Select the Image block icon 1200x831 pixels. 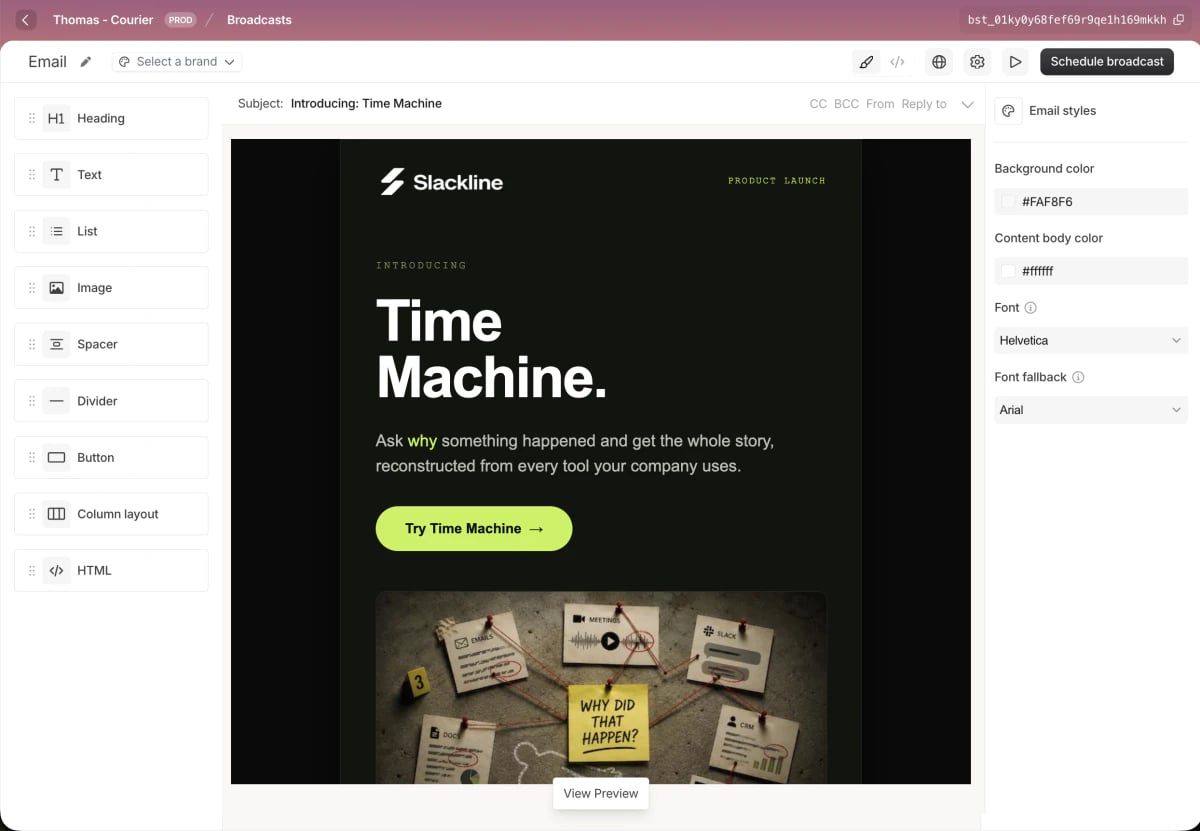tap(57, 288)
